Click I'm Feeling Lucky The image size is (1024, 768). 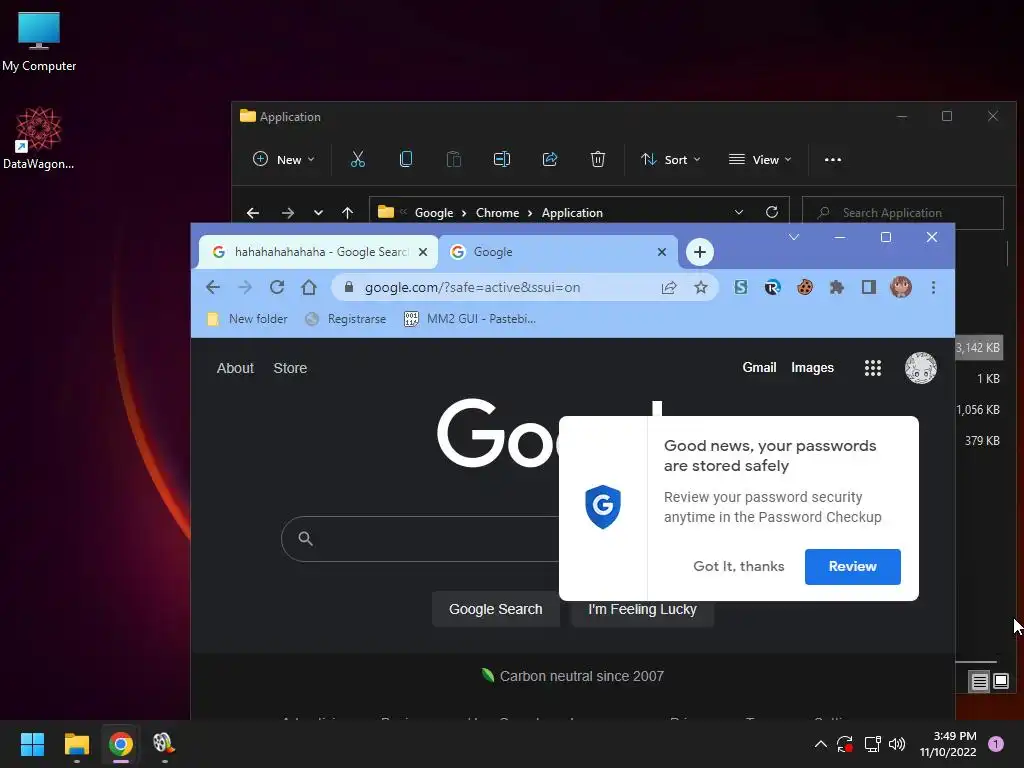point(643,614)
